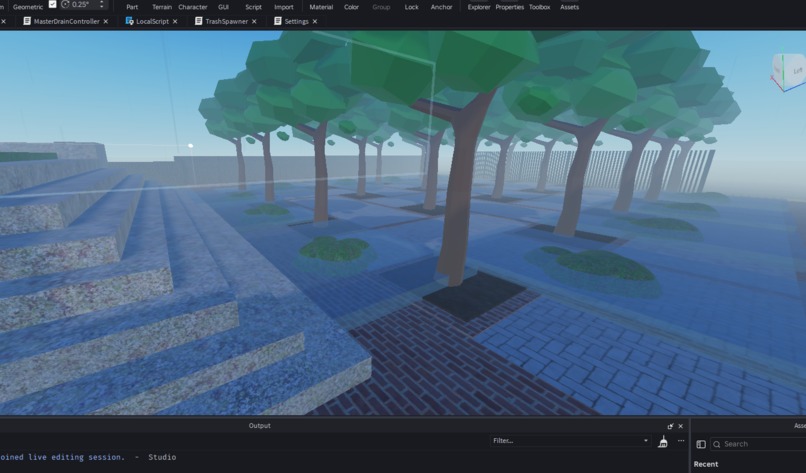The image size is (806, 473).
Task: Click the Assets Search field
Action: pyautogui.click(x=758, y=444)
